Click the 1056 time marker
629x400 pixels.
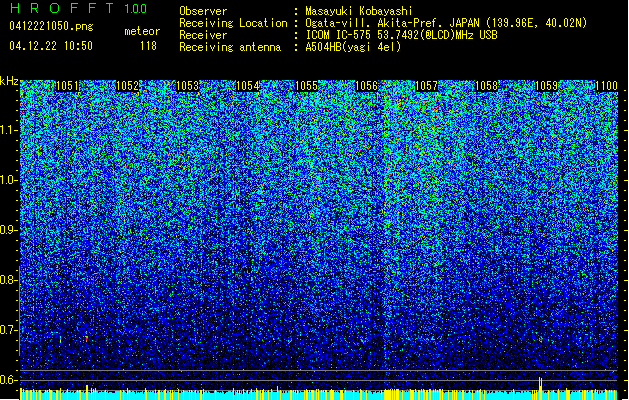coord(367,86)
